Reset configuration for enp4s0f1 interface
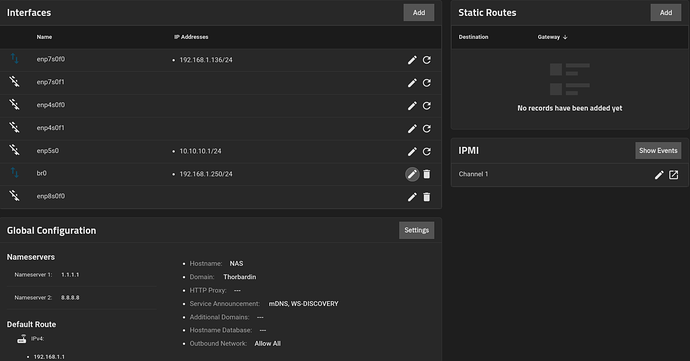This screenshot has height=361, width=690. (x=426, y=129)
